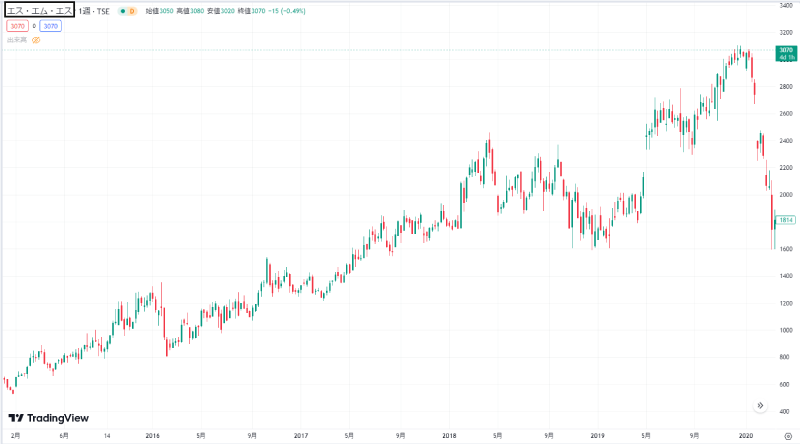Click the 始値3050 open value
Screen dimensions: 800x444
pos(159,11)
